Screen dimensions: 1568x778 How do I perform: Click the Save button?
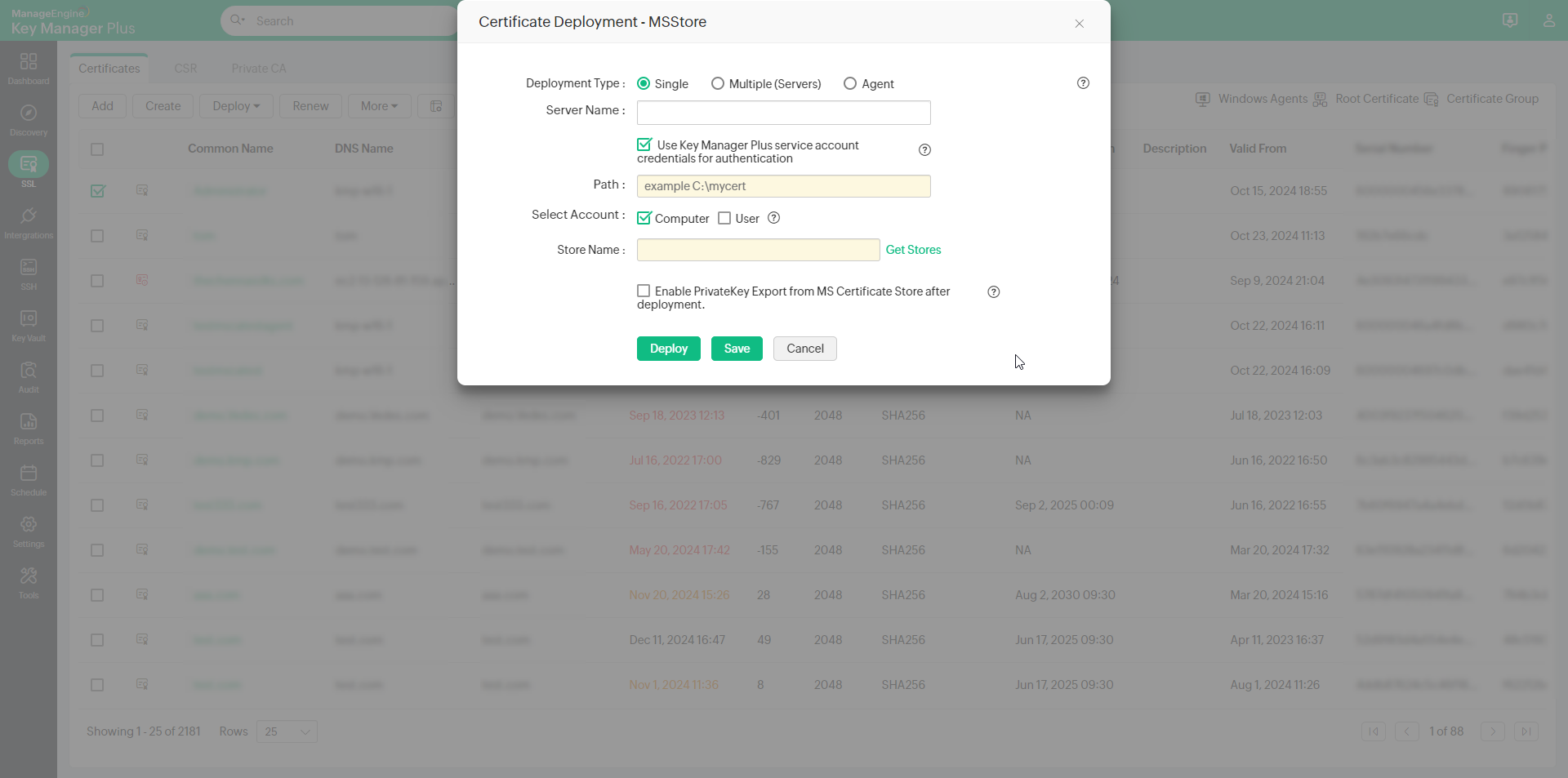pyautogui.click(x=737, y=349)
